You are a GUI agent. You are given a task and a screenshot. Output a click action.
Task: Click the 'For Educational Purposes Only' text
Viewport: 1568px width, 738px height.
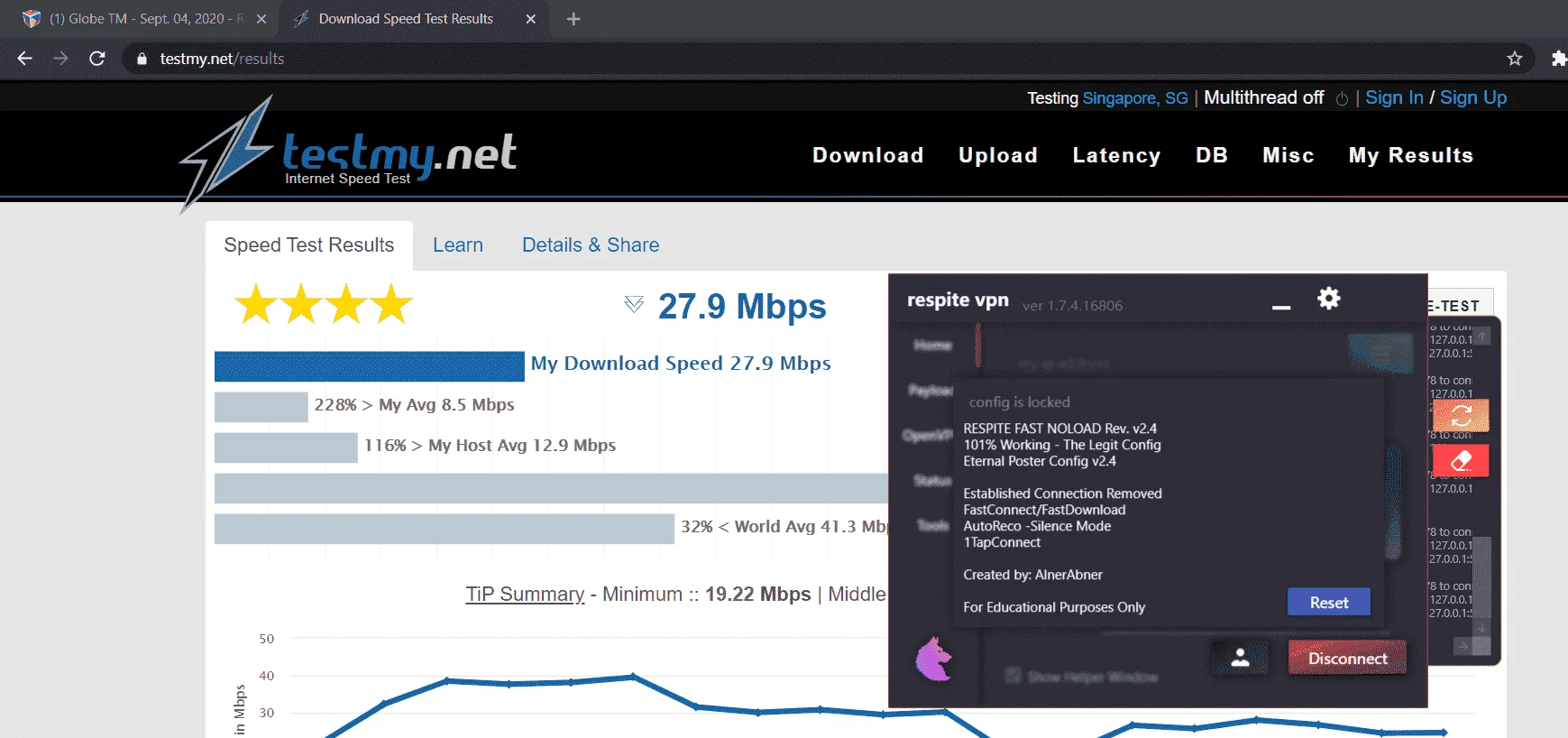[1054, 607]
